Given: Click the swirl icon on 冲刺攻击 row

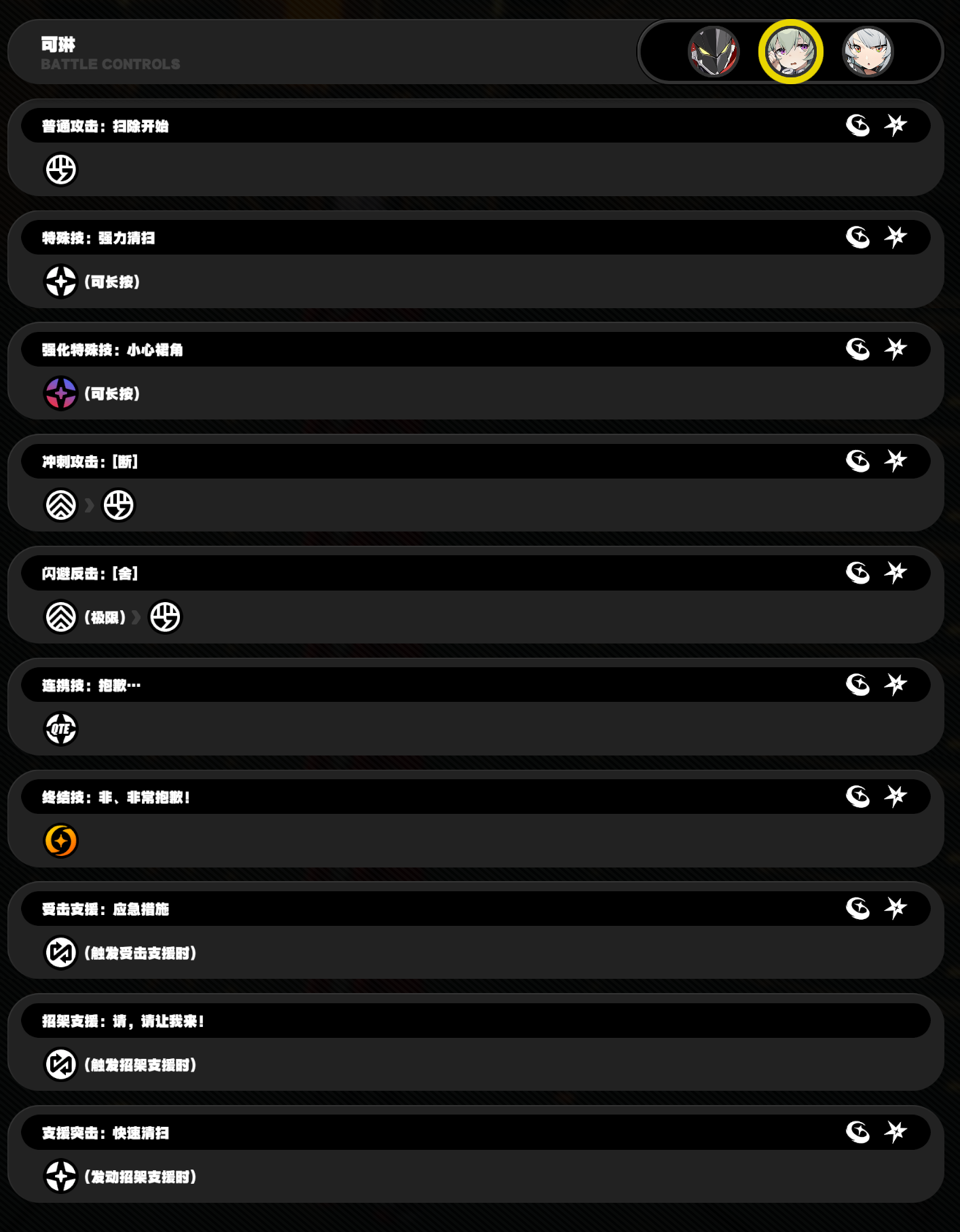Looking at the screenshot, I should point(858,461).
